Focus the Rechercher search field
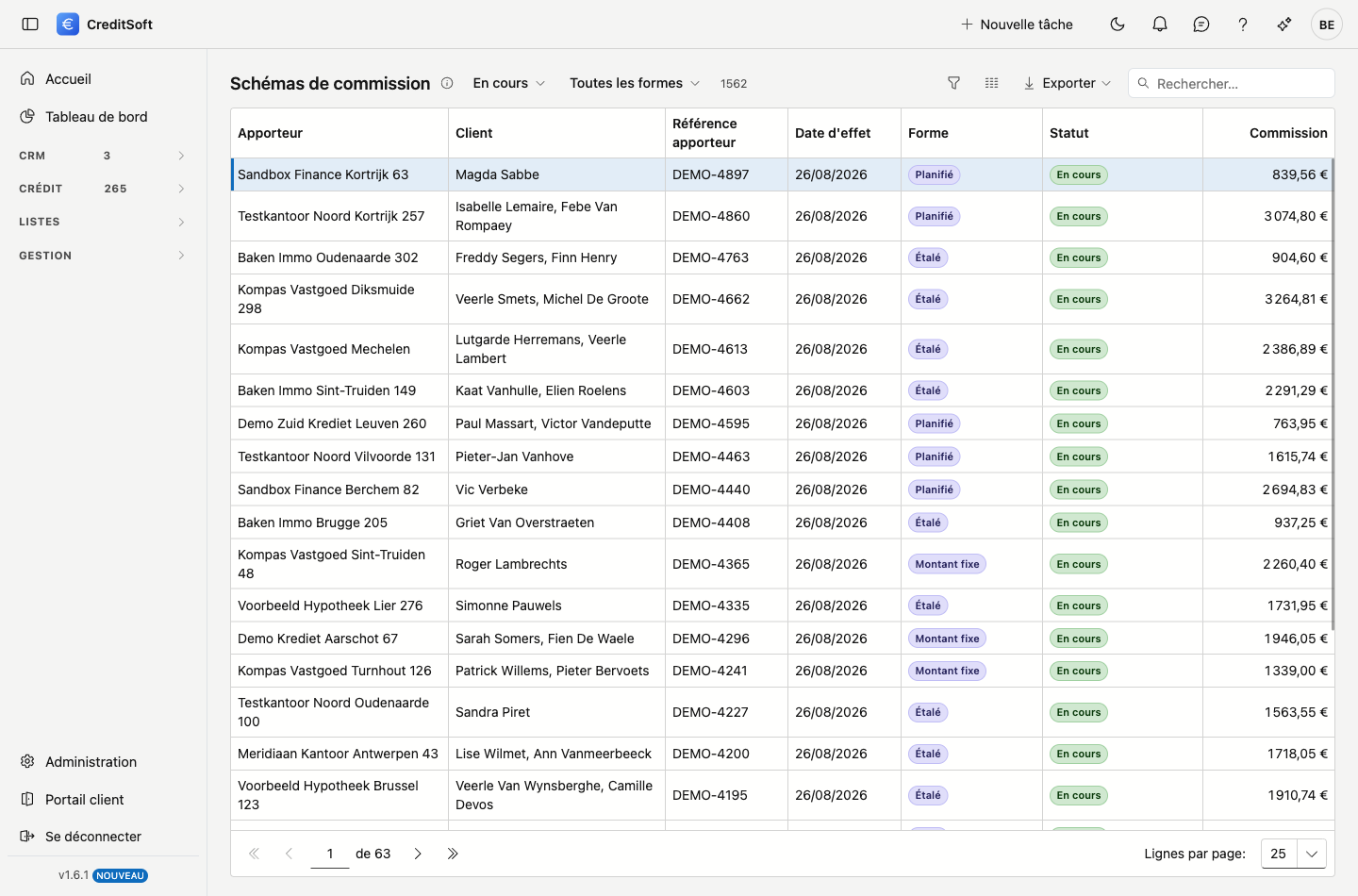 click(1232, 83)
